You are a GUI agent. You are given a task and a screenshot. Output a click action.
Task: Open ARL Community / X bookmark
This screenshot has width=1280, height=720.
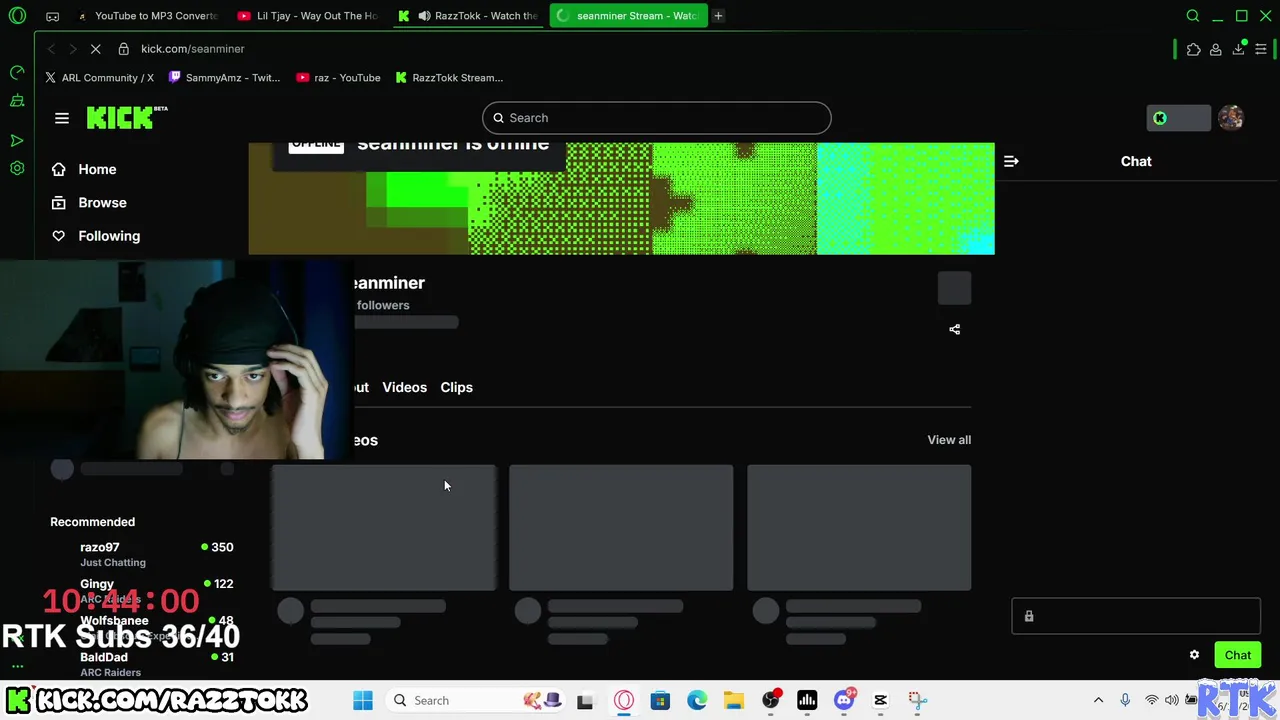[99, 78]
